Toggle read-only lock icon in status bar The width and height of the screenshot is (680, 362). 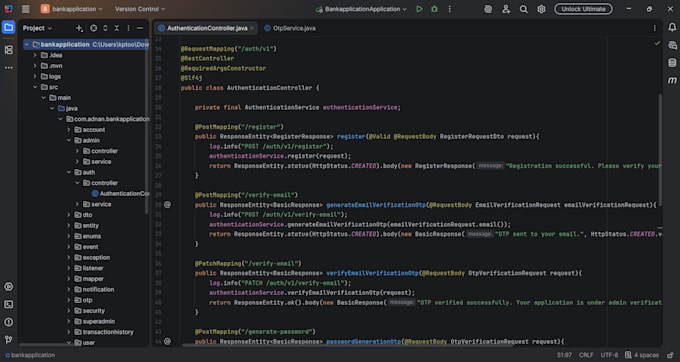pyautogui.click(x=670, y=355)
